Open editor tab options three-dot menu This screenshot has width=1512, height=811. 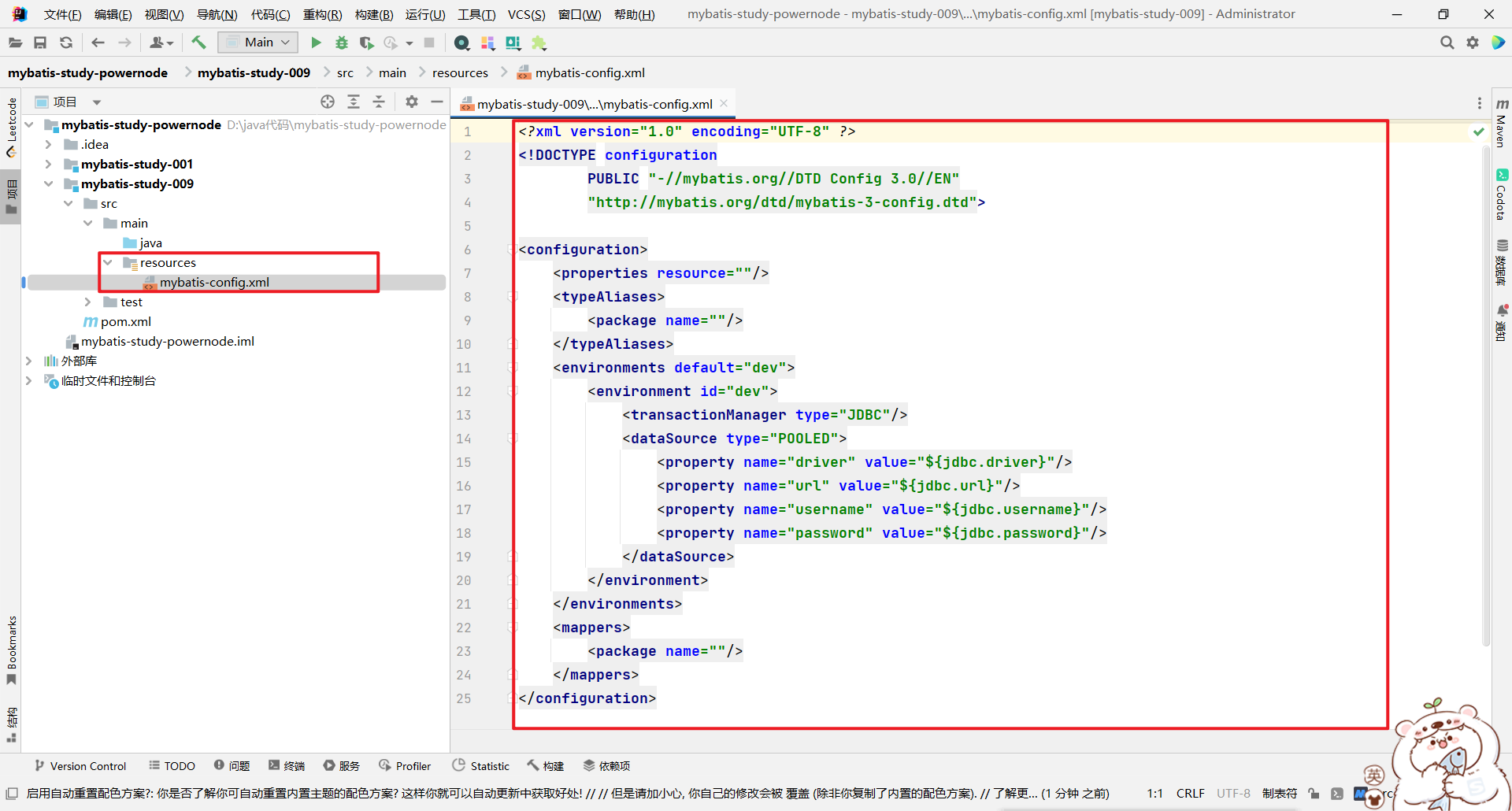pyautogui.click(x=1480, y=103)
